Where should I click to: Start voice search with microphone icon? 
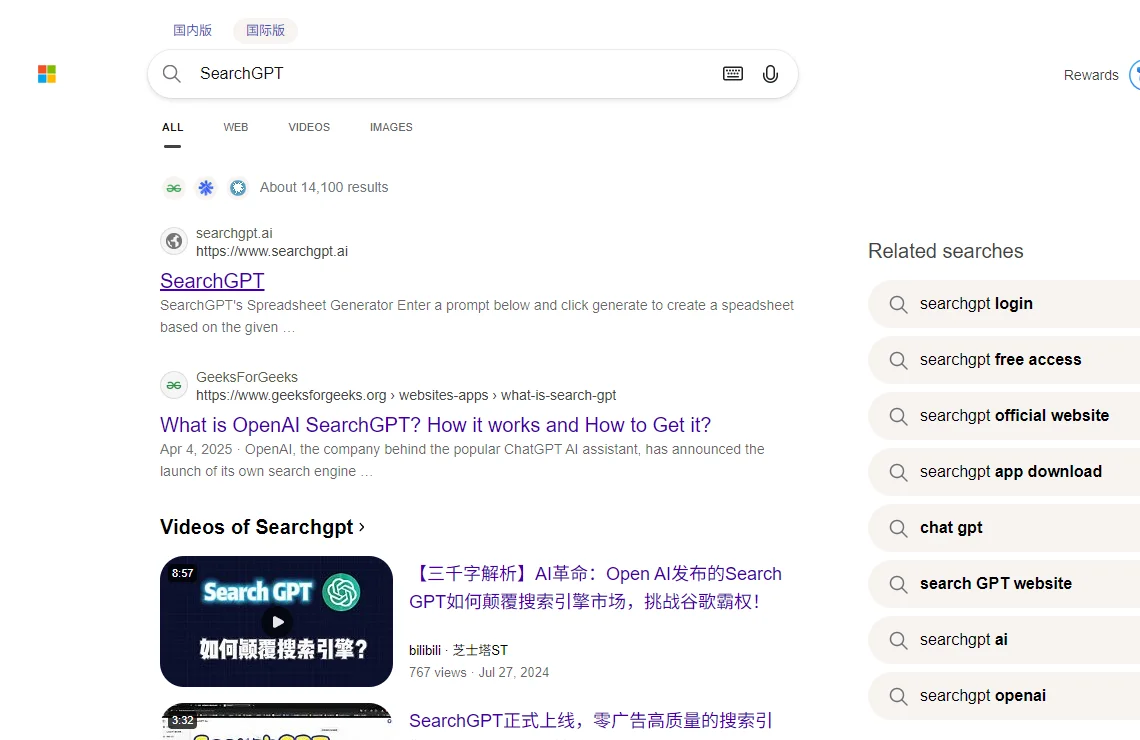point(770,73)
